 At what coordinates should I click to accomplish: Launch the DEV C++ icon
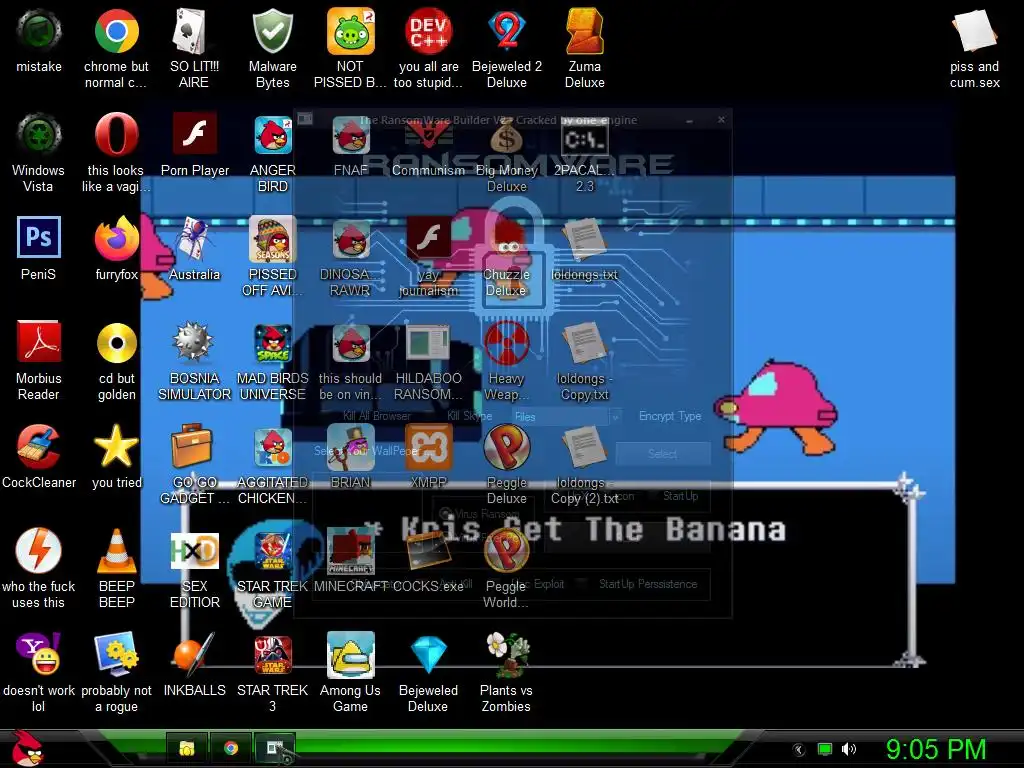pos(428,31)
